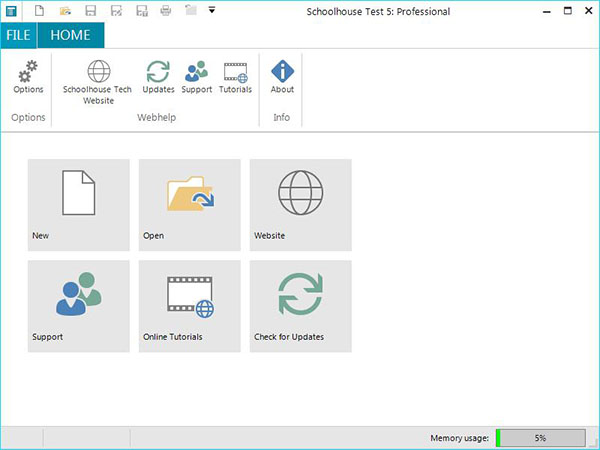
Task: Click new document icon in quick access toolbar
Action: click(39, 11)
